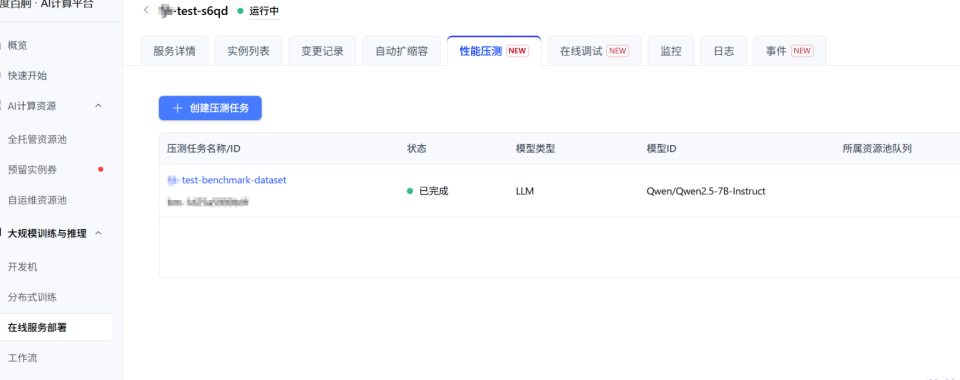Open the 事件 tab
Screen dimensions: 960x380
click(x=789, y=51)
